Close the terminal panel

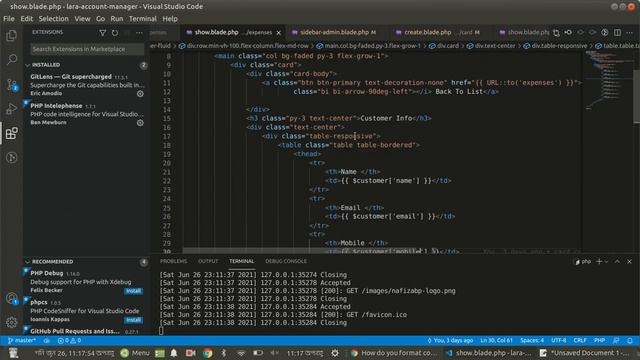pos(629,261)
